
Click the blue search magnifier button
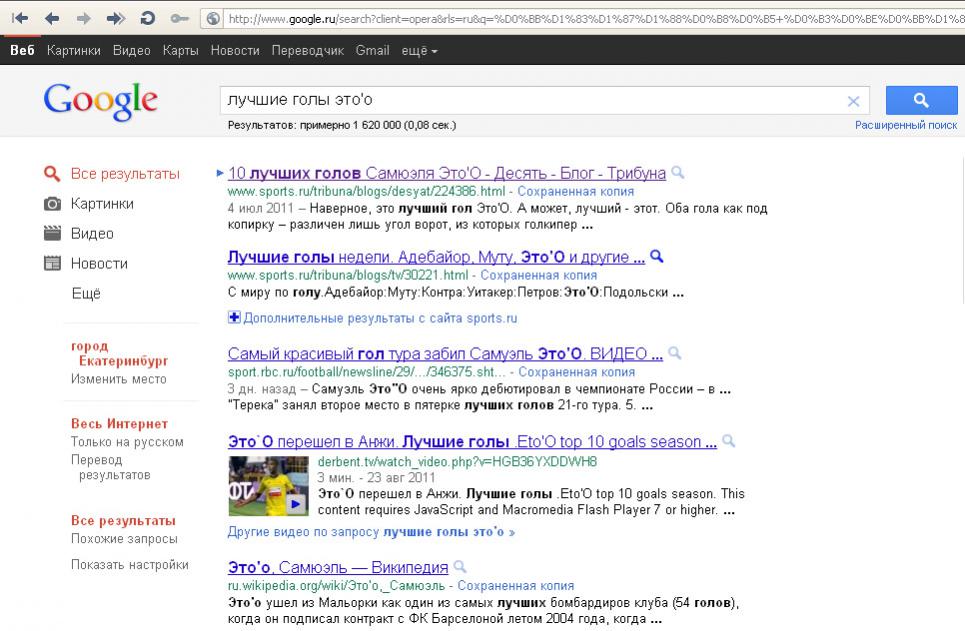point(921,100)
